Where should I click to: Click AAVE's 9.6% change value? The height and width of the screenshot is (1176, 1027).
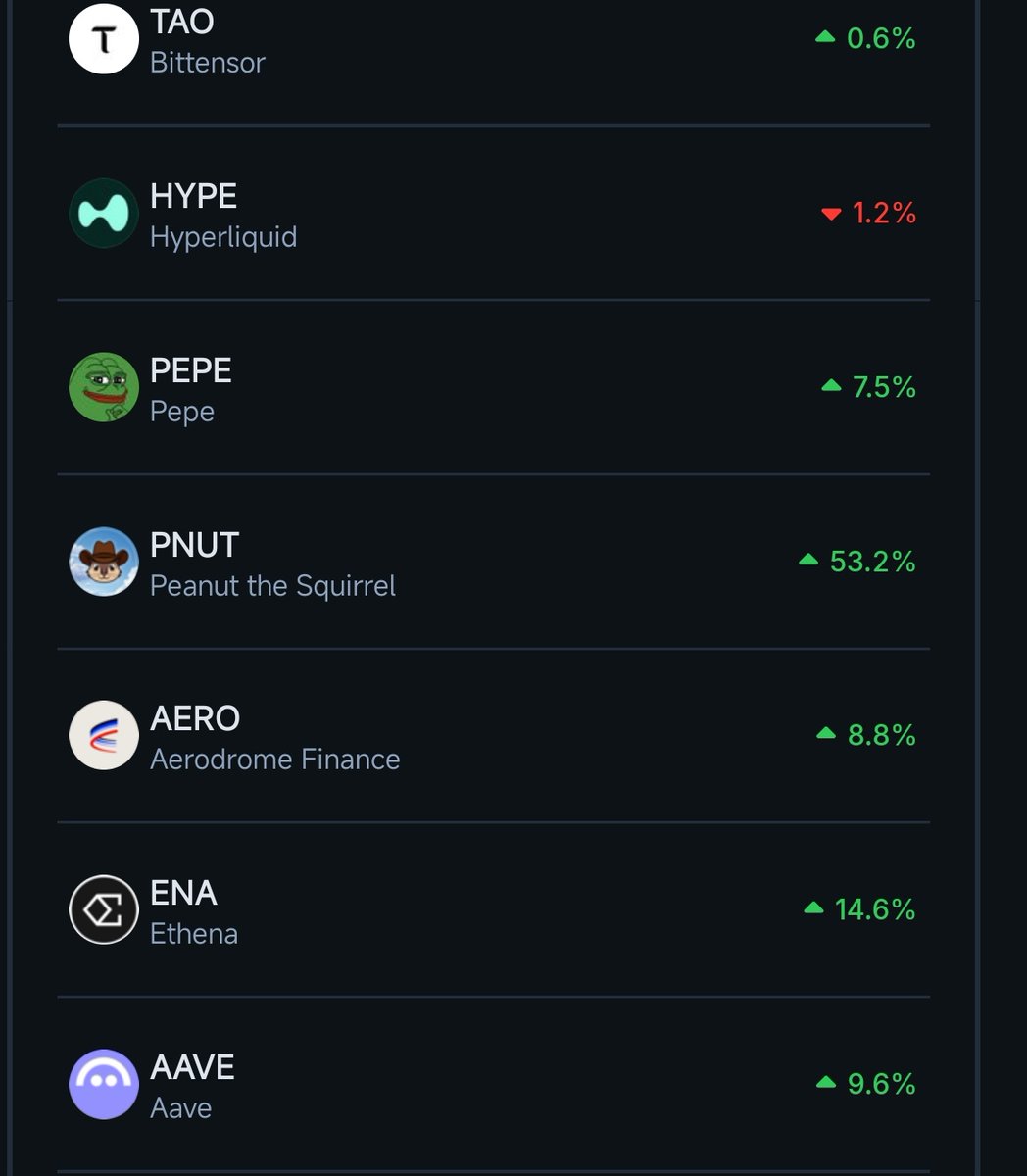coord(881,1084)
